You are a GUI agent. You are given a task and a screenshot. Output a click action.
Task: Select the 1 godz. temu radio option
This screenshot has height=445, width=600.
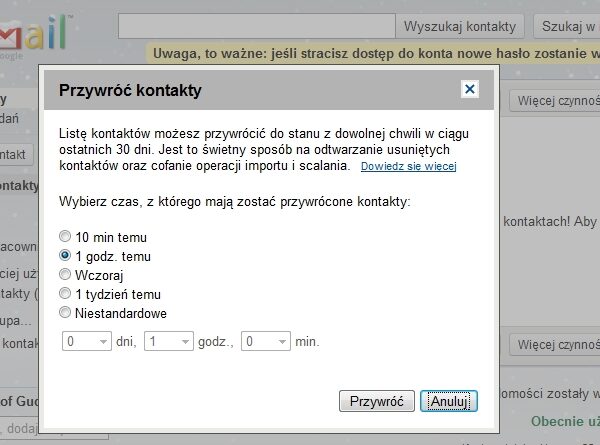65,255
